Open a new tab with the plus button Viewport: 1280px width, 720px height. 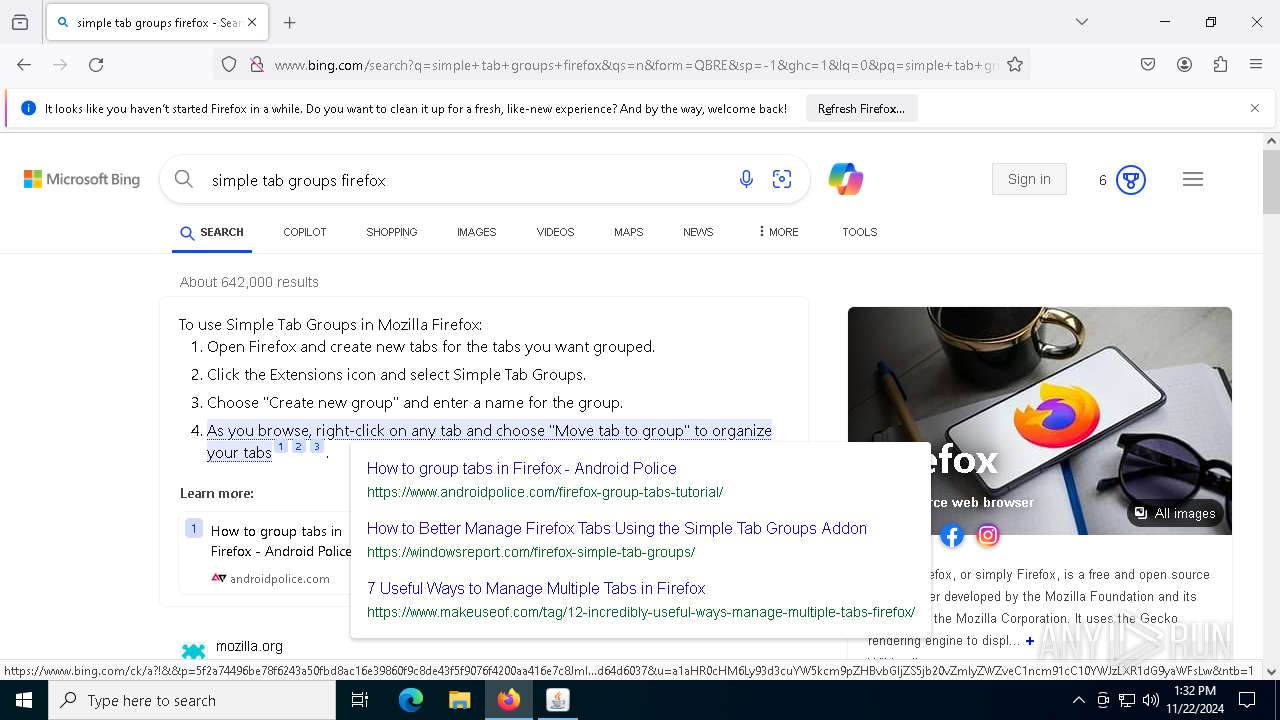[x=290, y=22]
